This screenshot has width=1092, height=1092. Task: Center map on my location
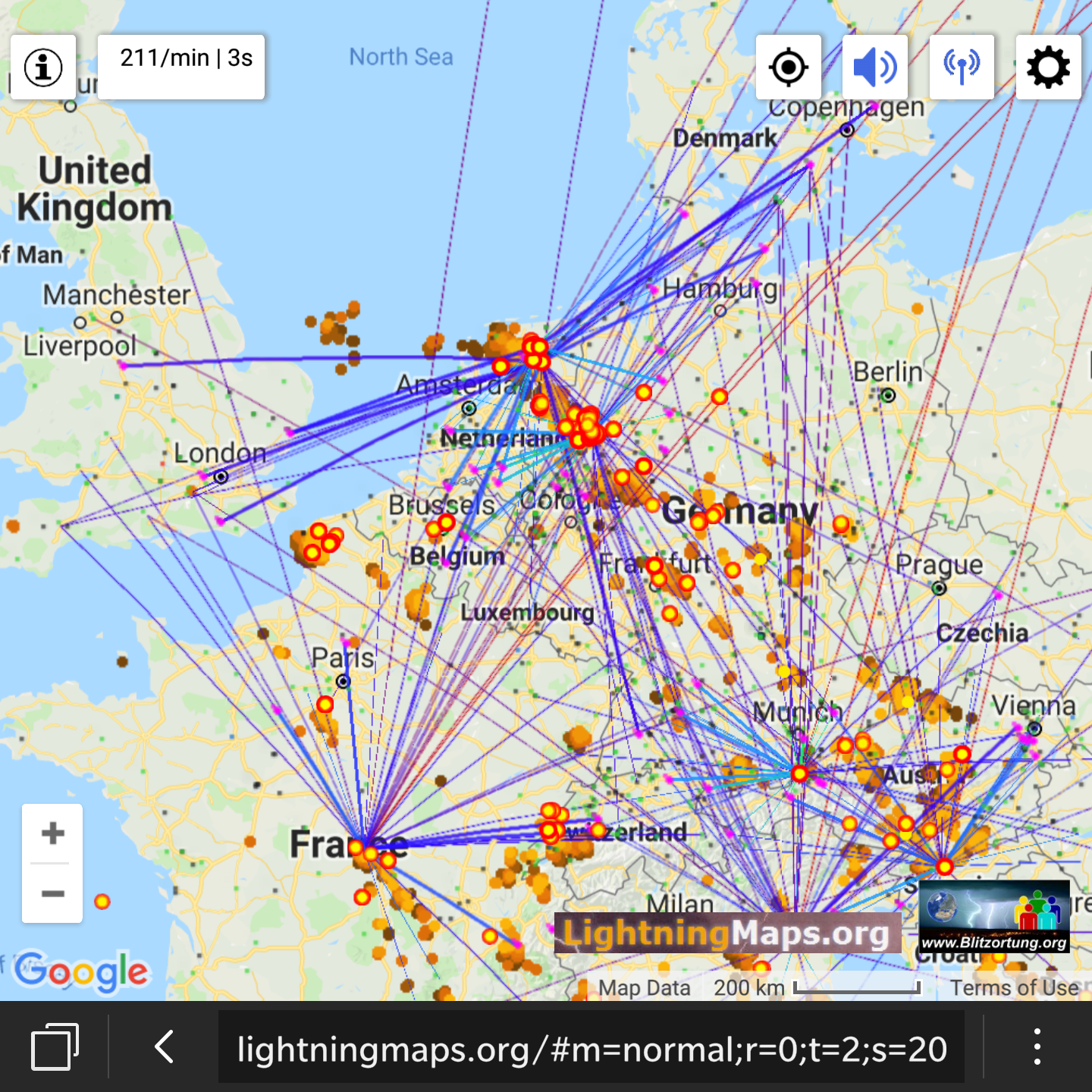click(x=789, y=67)
